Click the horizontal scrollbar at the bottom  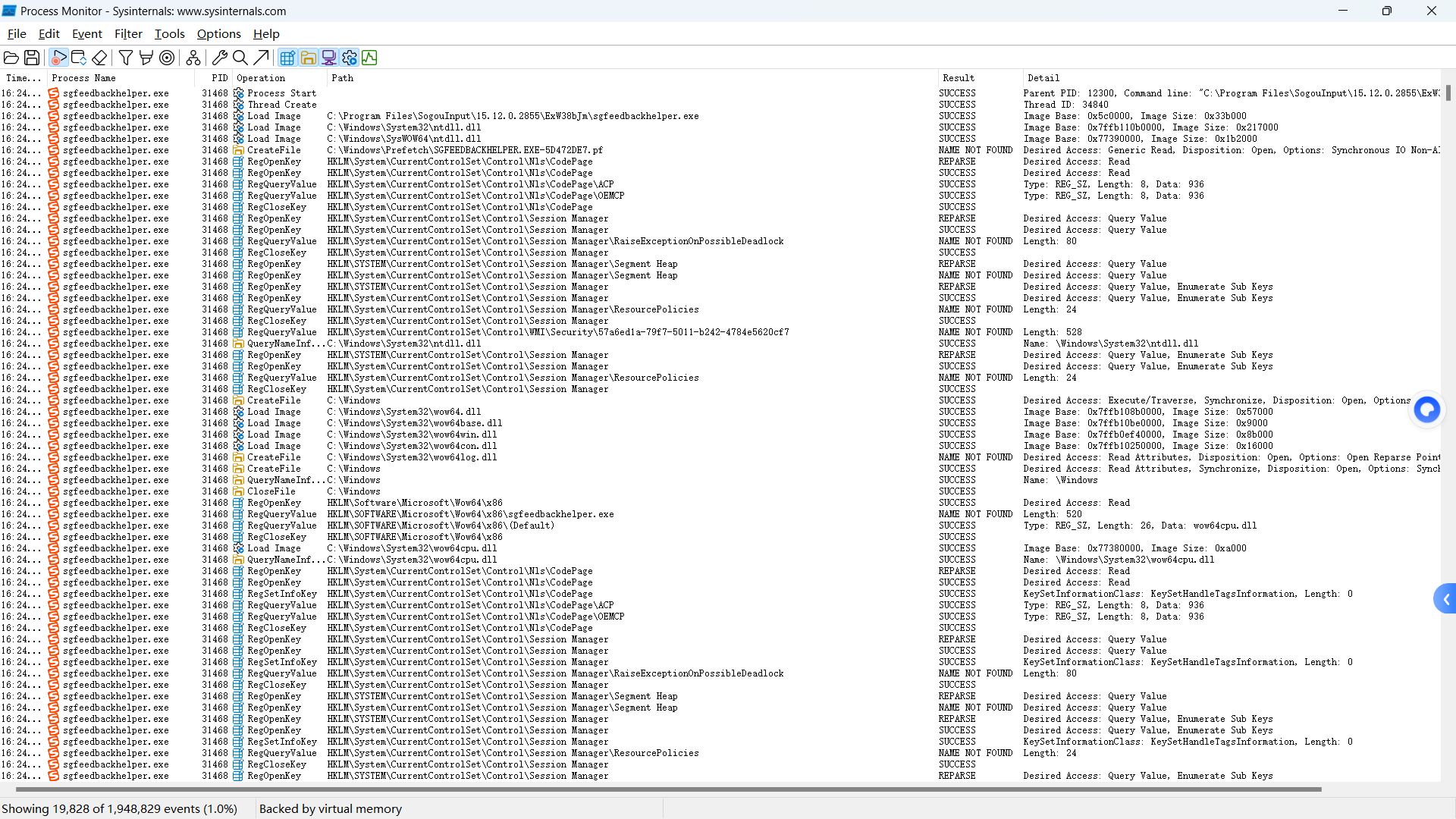(x=668, y=789)
